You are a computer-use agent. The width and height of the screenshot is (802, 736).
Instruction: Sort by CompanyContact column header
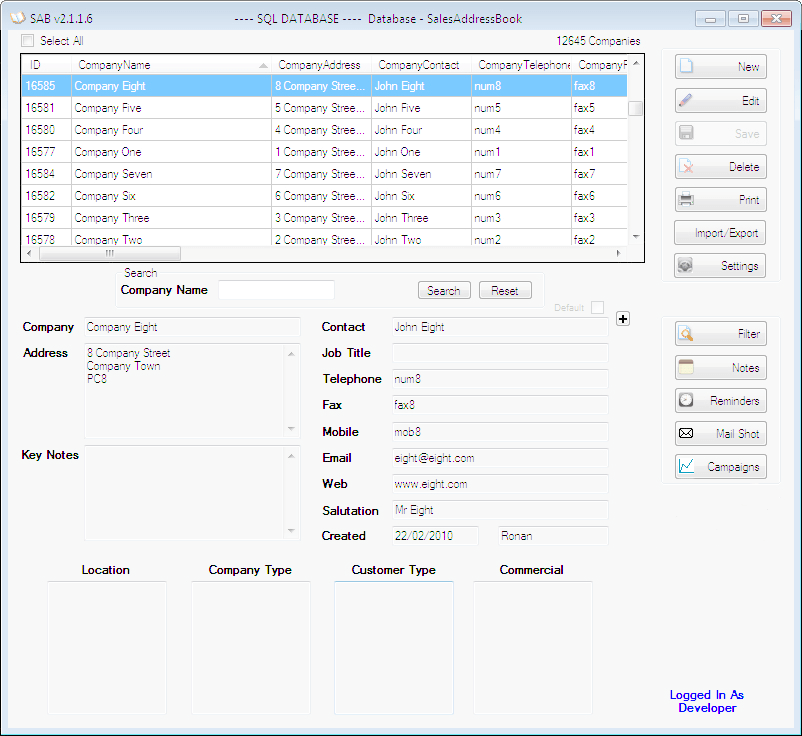click(421, 65)
